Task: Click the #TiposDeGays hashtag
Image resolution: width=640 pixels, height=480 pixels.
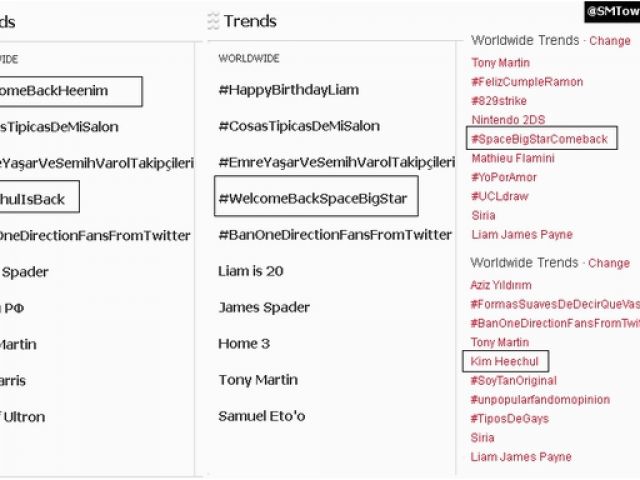Action: [509, 418]
